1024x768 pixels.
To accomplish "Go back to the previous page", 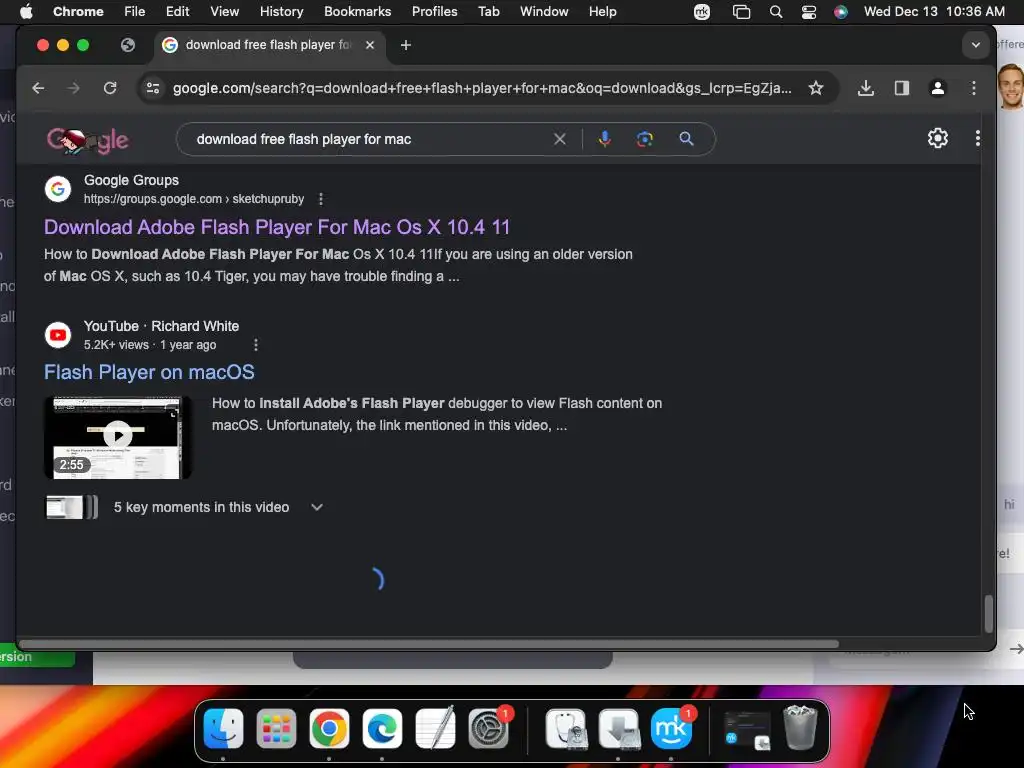I will (38, 88).
